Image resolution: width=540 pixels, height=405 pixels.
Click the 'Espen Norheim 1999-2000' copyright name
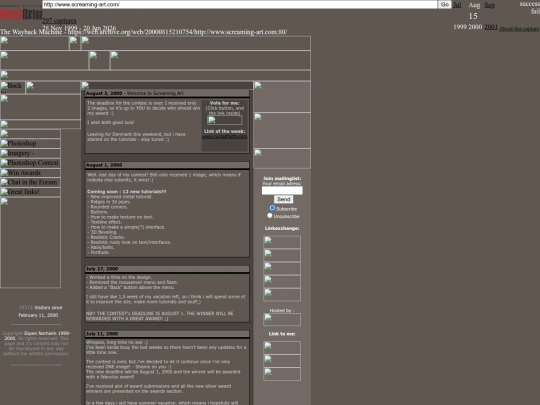pos(37,336)
